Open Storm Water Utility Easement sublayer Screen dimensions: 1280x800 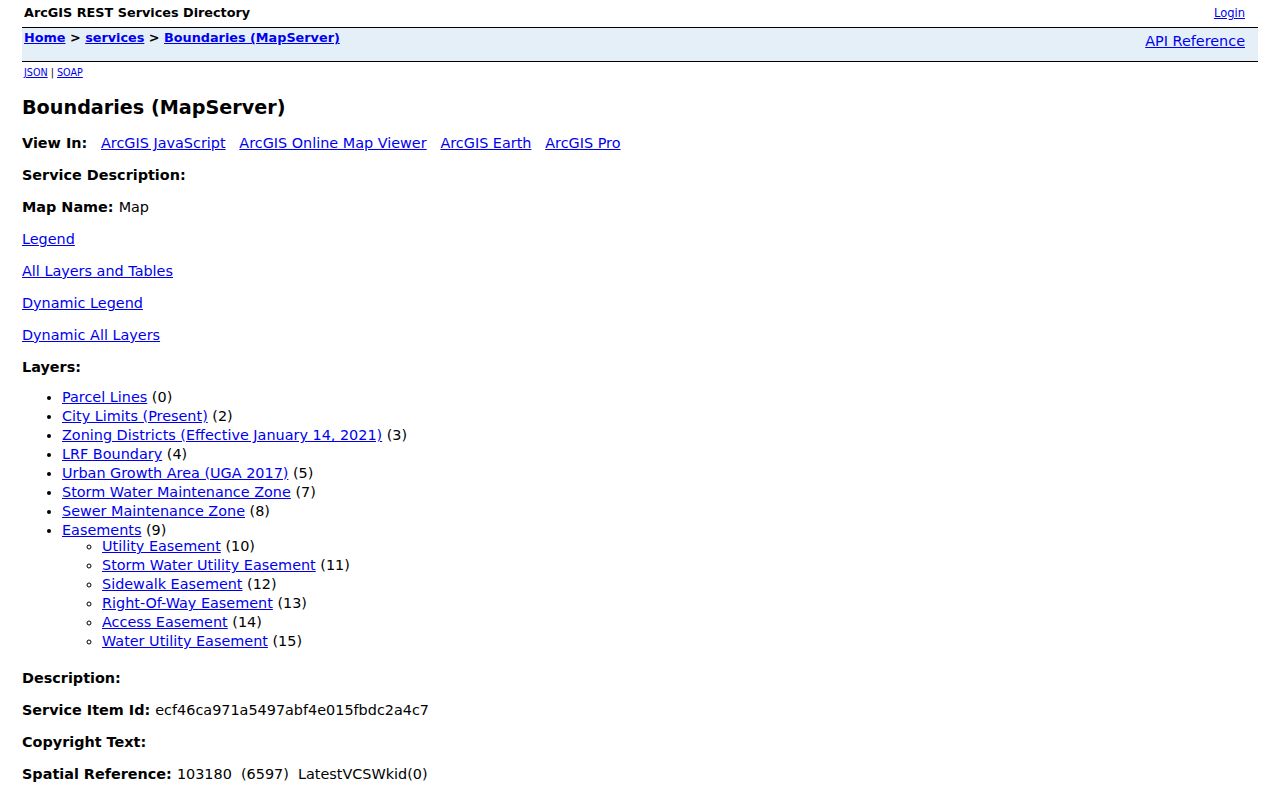(x=209, y=565)
